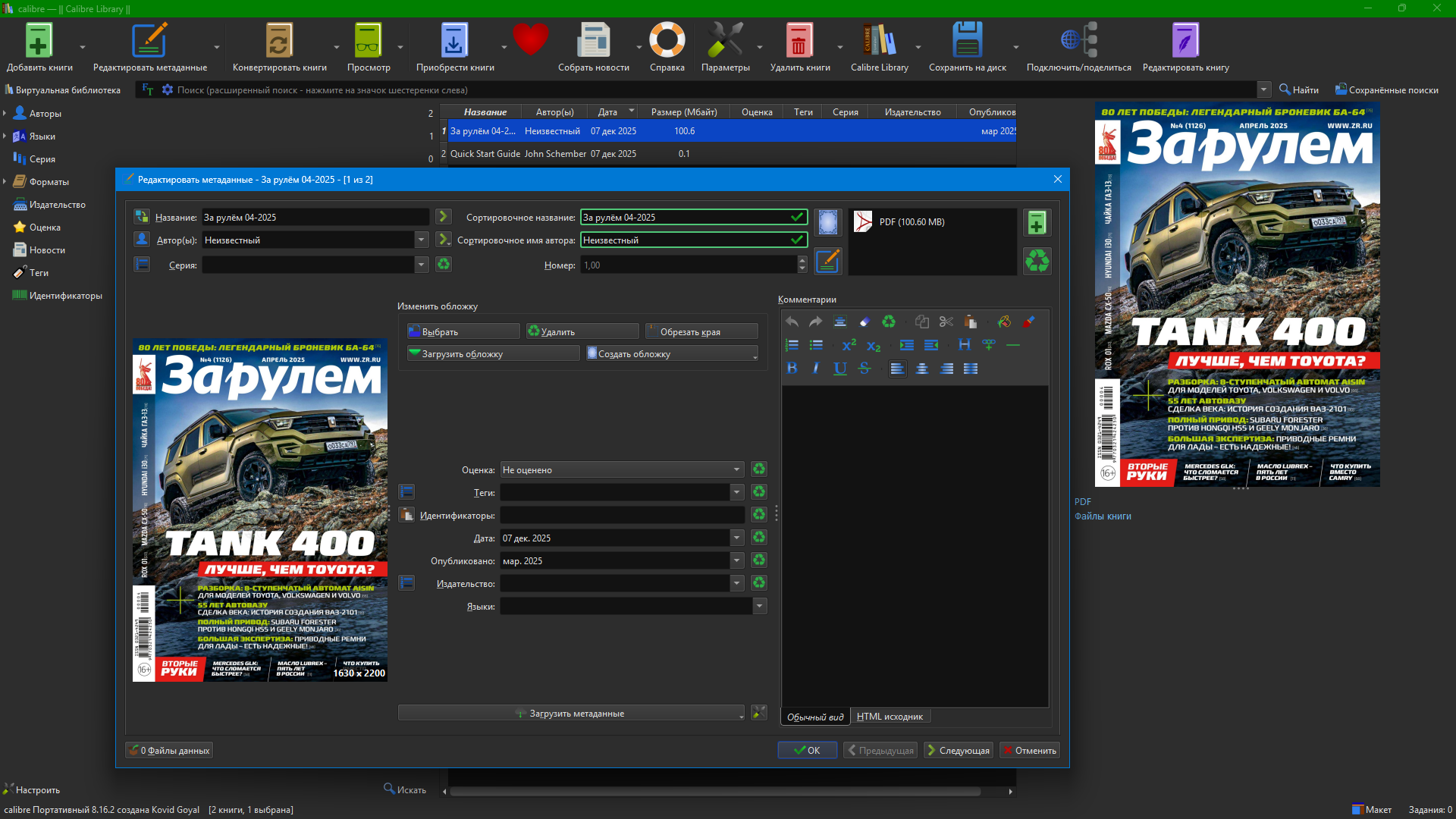Click the Next button in the metadata dialog
1456x819 pixels.
pos(957,751)
